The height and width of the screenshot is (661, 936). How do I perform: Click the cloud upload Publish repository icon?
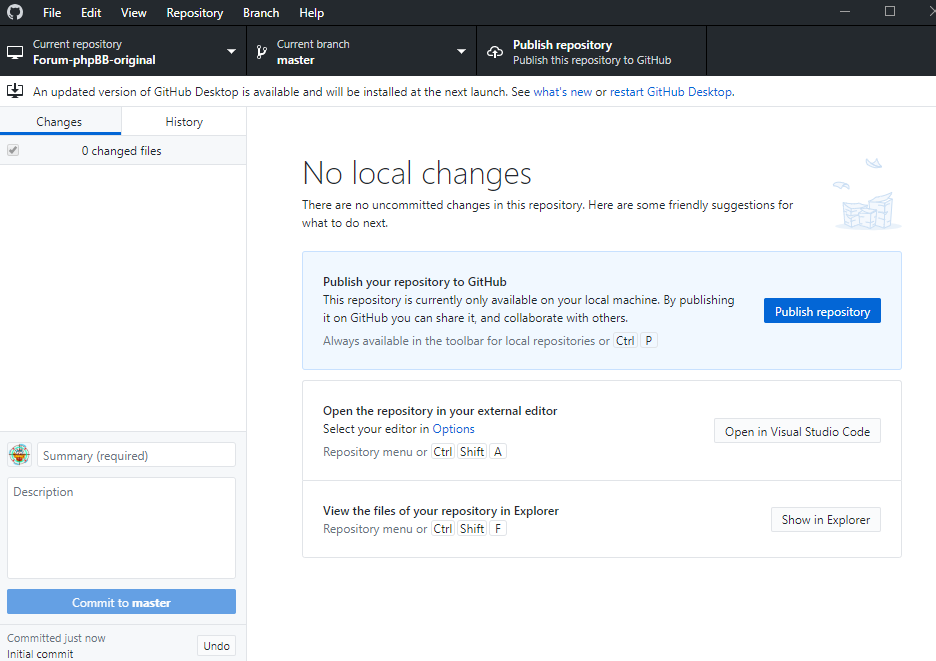[x=494, y=52]
